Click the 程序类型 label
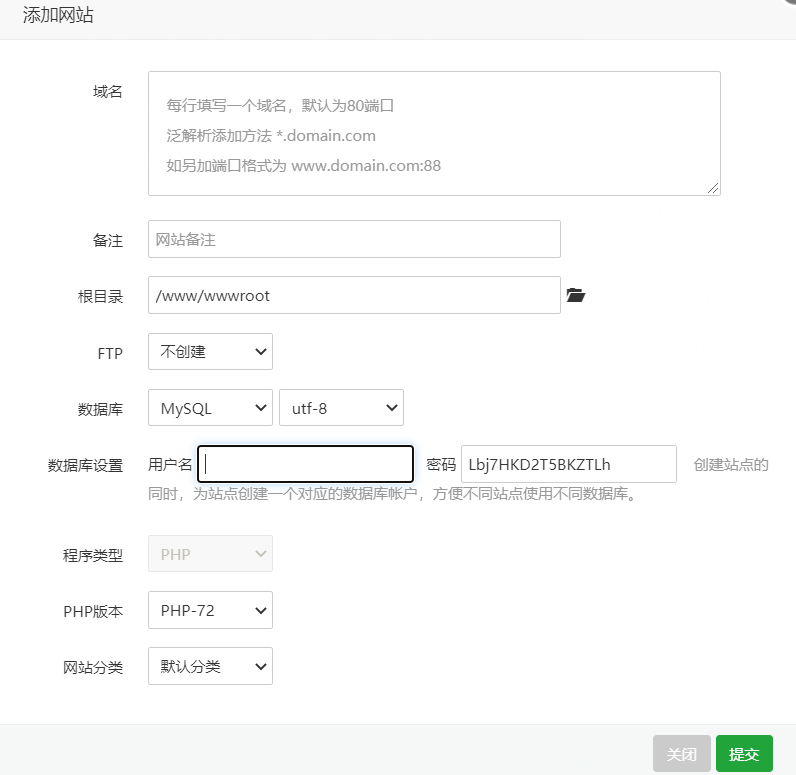796x775 pixels. [93, 555]
